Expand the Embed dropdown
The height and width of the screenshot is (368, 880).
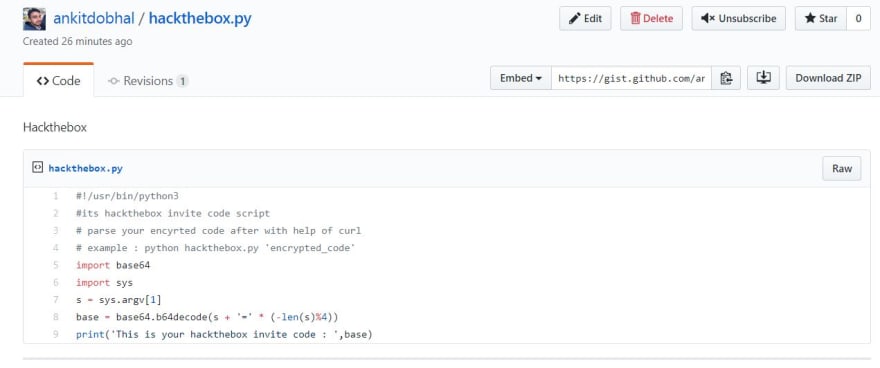click(x=521, y=78)
